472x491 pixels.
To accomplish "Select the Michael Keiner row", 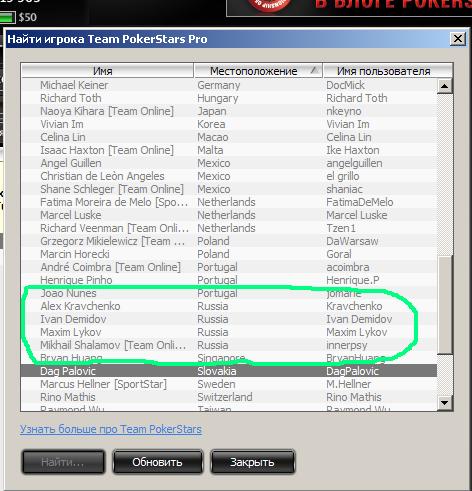I will tap(229, 85).
